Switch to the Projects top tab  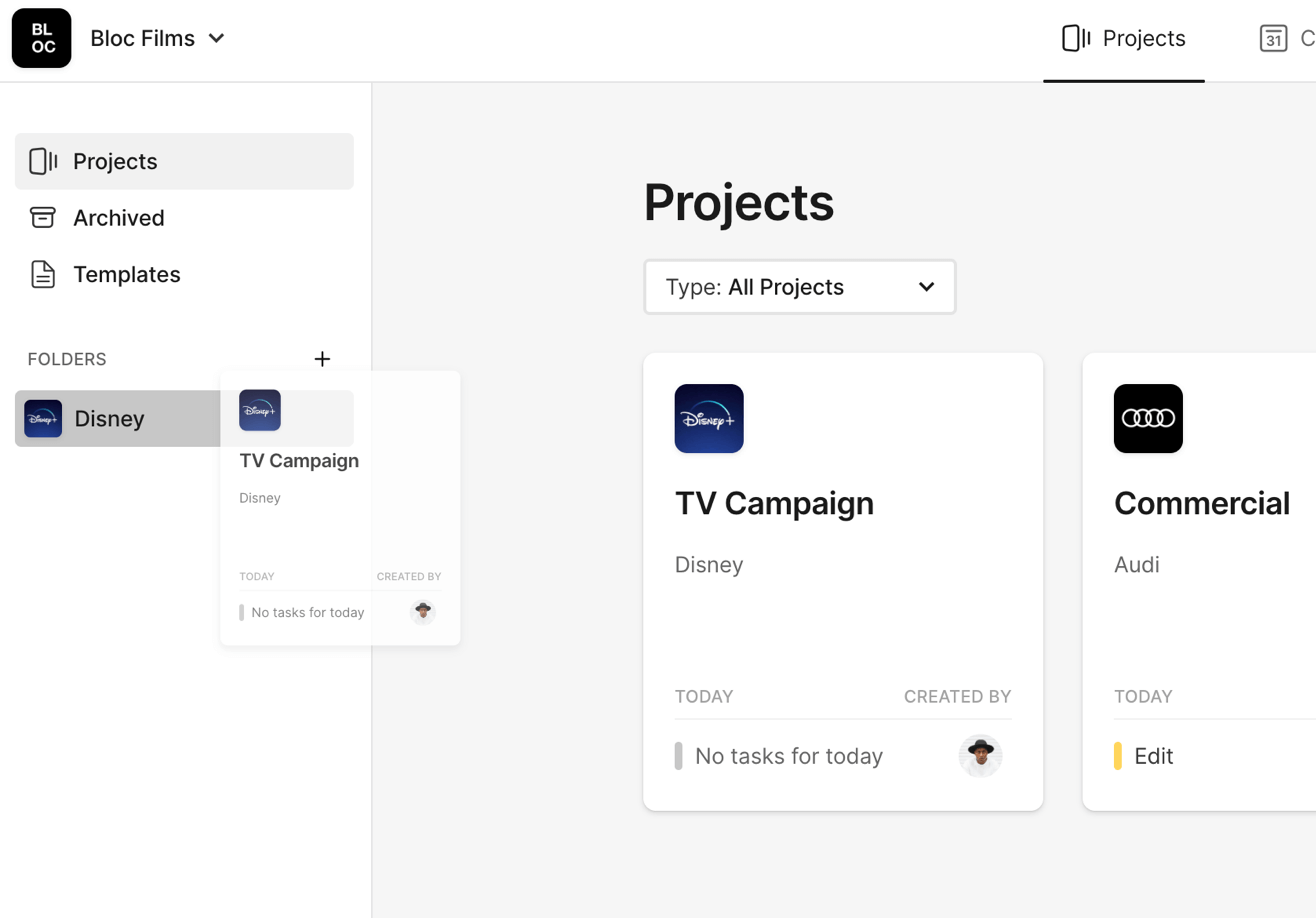click(1123, 39)
